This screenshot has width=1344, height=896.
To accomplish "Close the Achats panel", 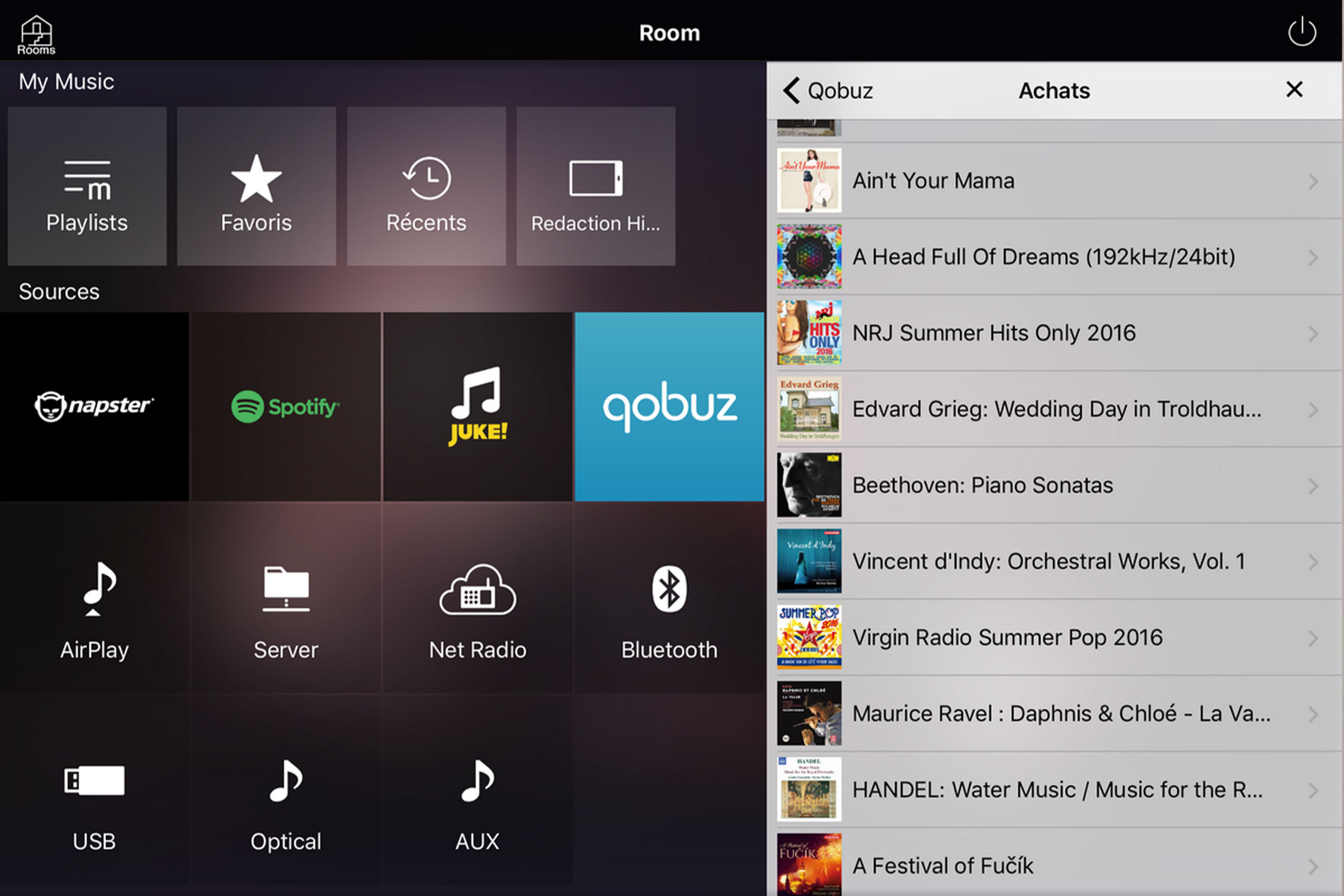I will [x=1294, y=89].
